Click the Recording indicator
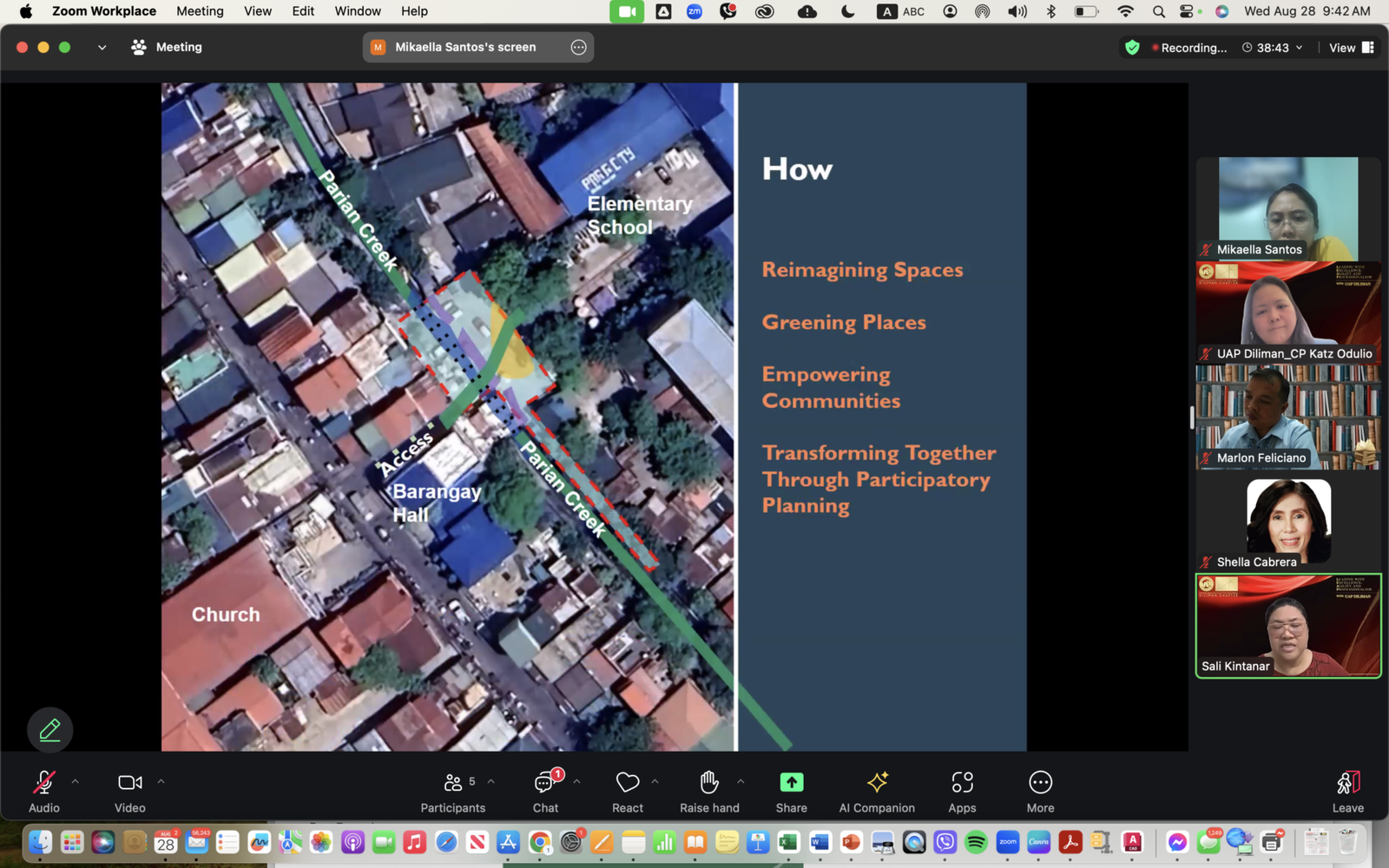 coord(1189,48)
